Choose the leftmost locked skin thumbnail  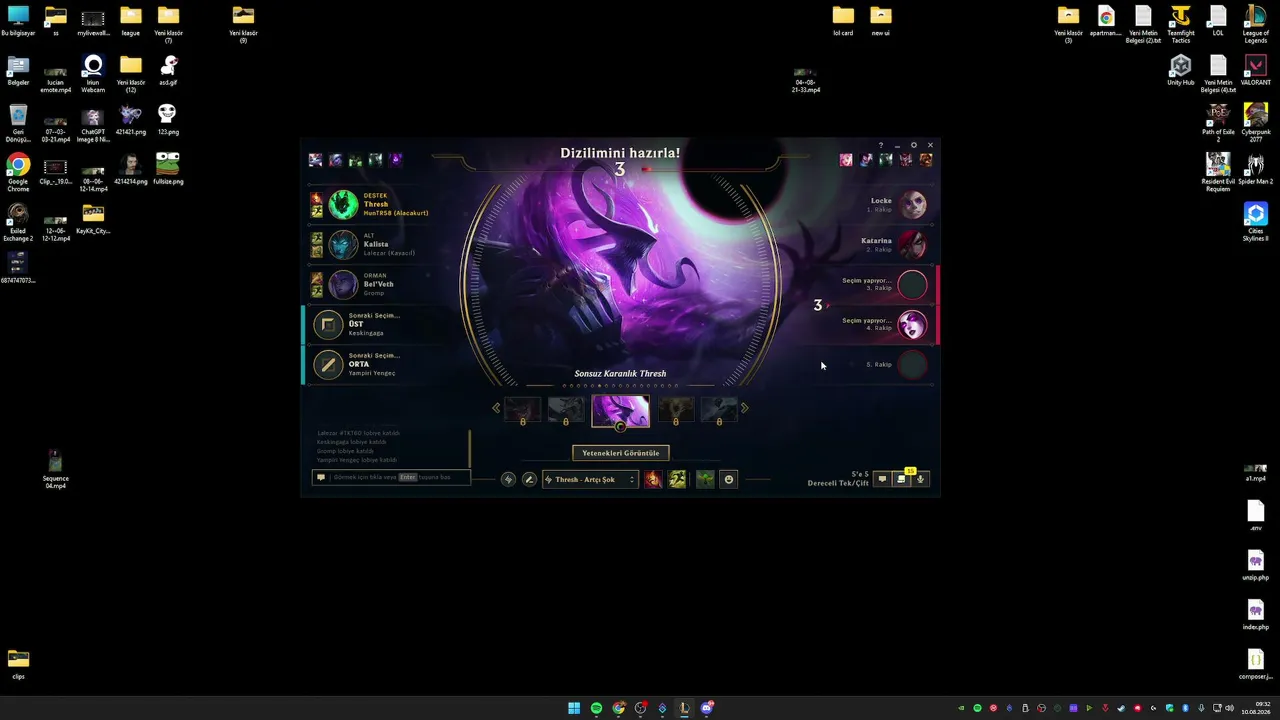(522, 410)
